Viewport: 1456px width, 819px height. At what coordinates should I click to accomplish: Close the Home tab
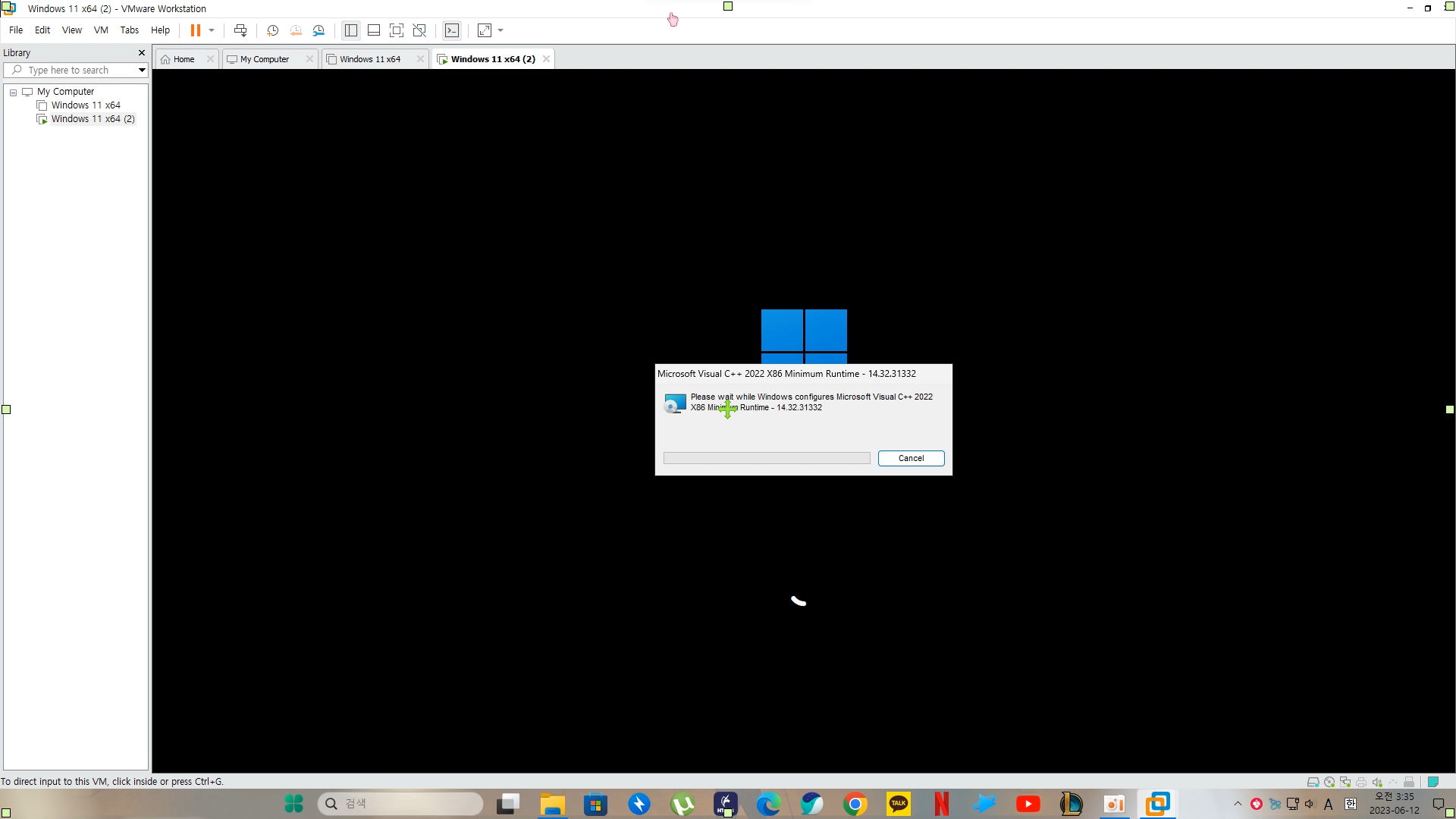tap(210, 59)
